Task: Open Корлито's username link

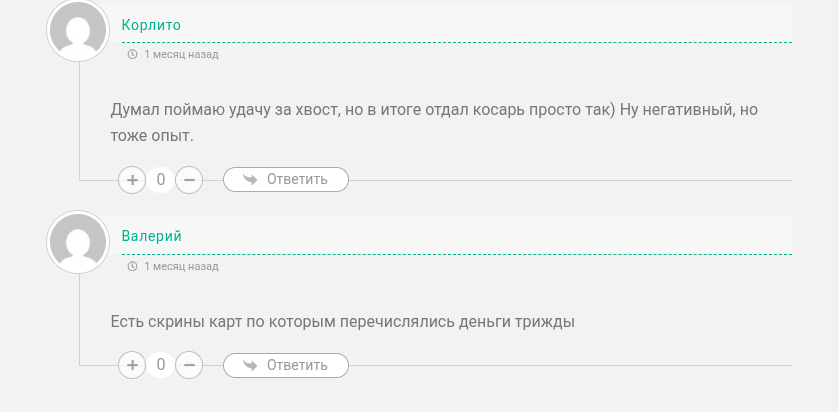Action: pyautogui.click(x=151, y=25)
